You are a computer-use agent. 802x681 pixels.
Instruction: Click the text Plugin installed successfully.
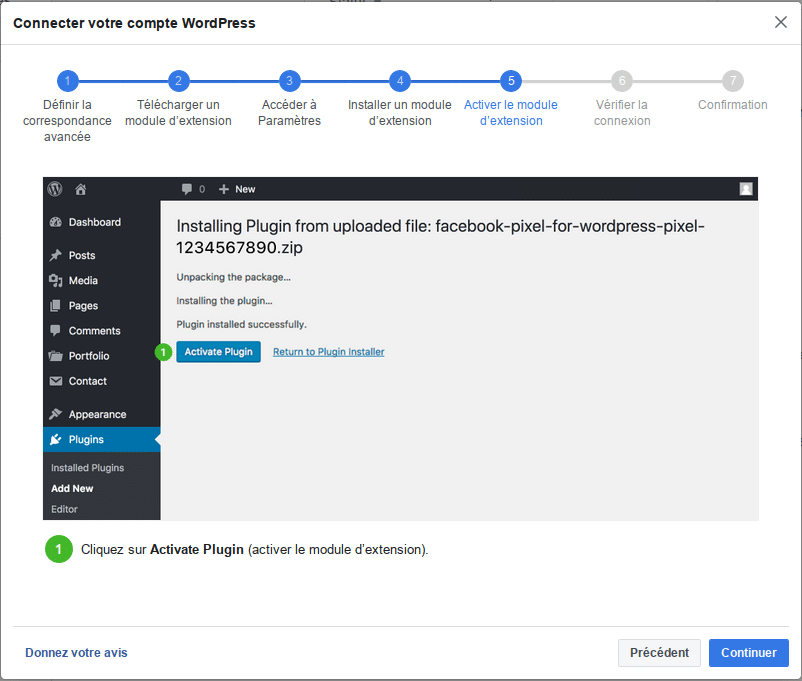pos(241,324)
